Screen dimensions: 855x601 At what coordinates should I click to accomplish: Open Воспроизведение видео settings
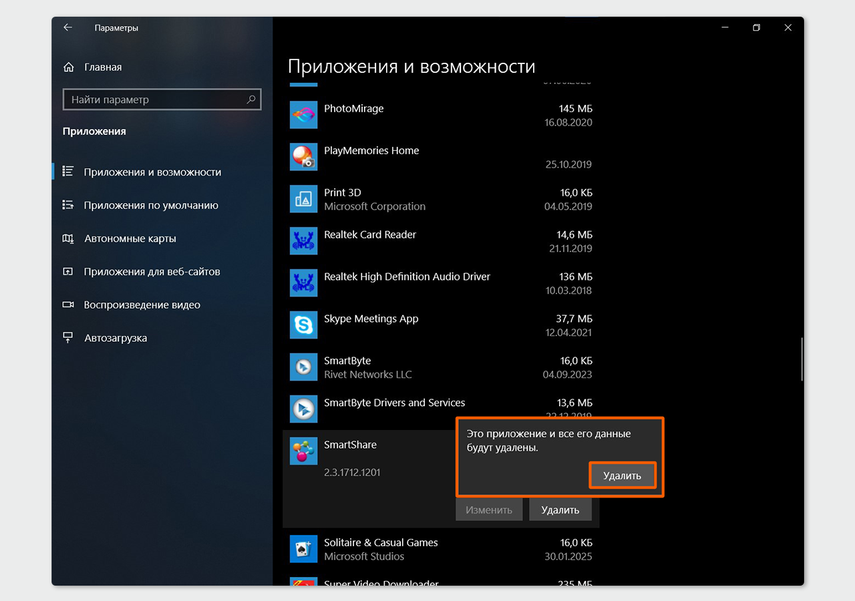[x=141, y=305]
